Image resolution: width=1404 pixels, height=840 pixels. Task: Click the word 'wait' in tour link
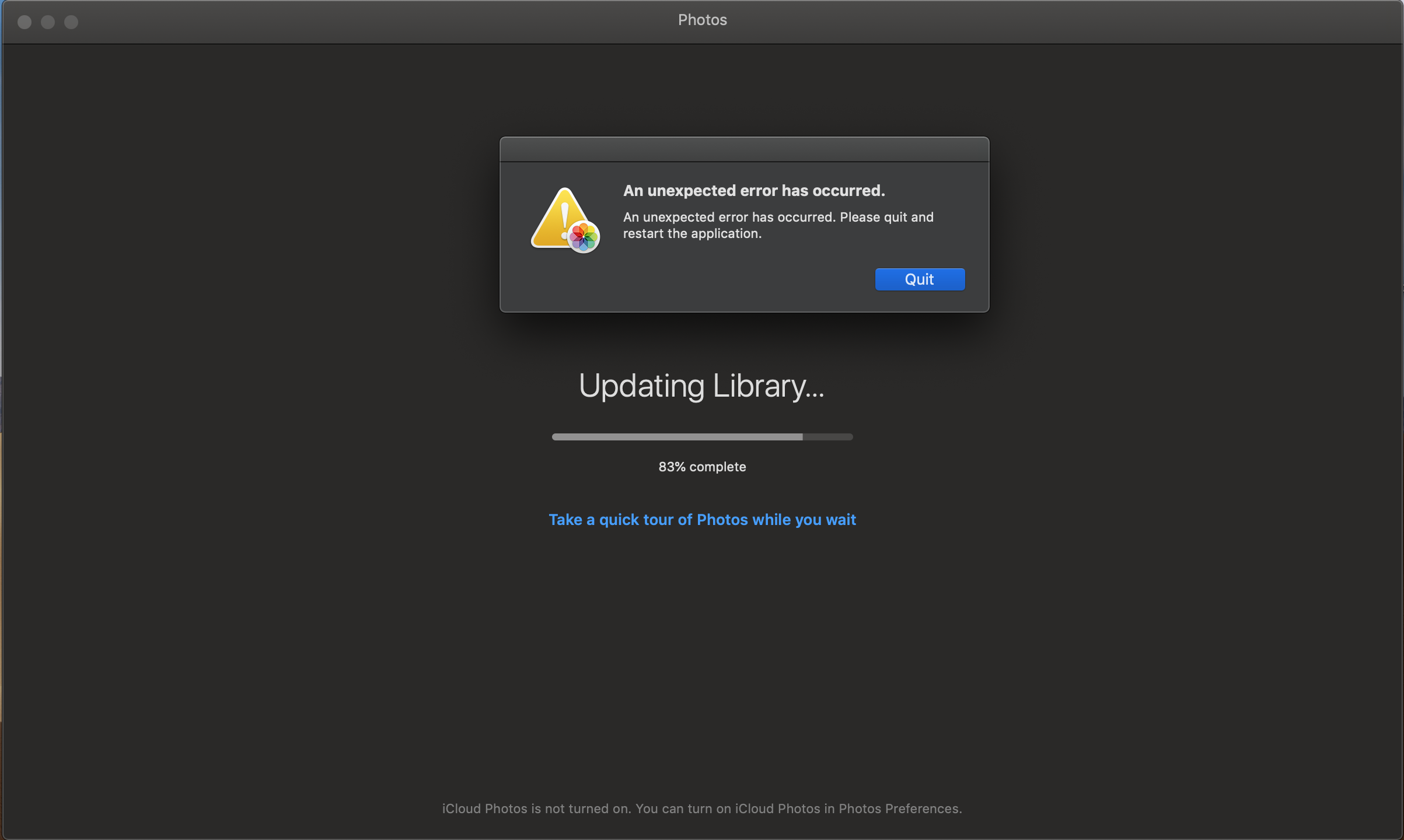pos(840,520)
